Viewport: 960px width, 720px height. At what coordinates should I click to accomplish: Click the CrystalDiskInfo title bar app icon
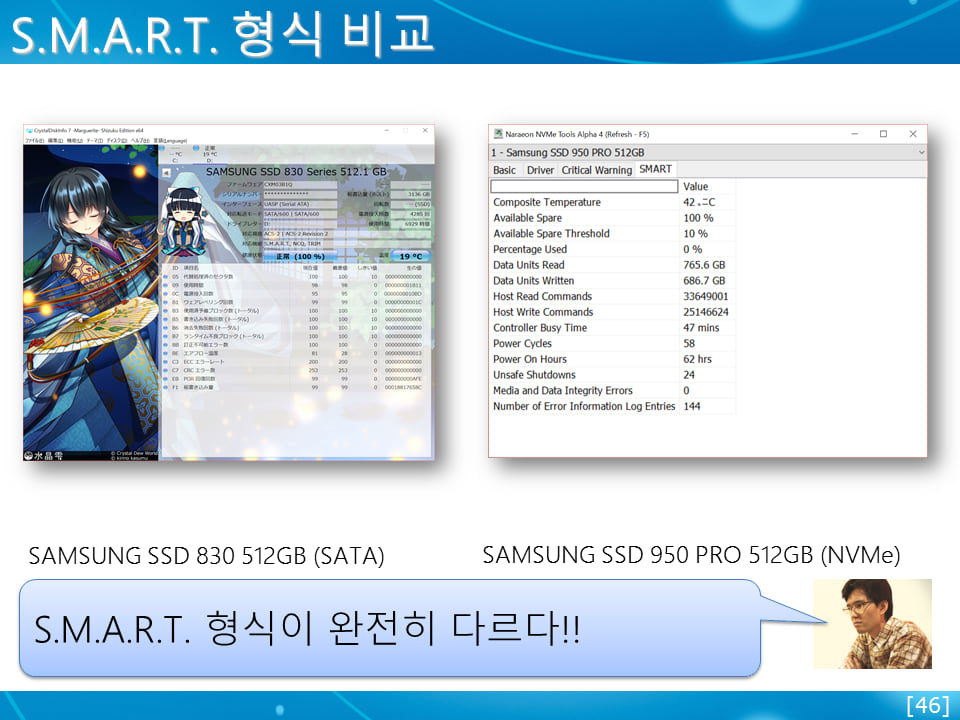(x=29, y=130)
